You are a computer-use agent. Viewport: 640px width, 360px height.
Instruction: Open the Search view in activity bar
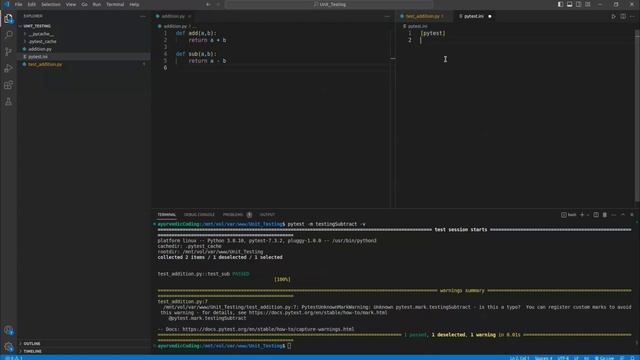click(x=9, y=35)
